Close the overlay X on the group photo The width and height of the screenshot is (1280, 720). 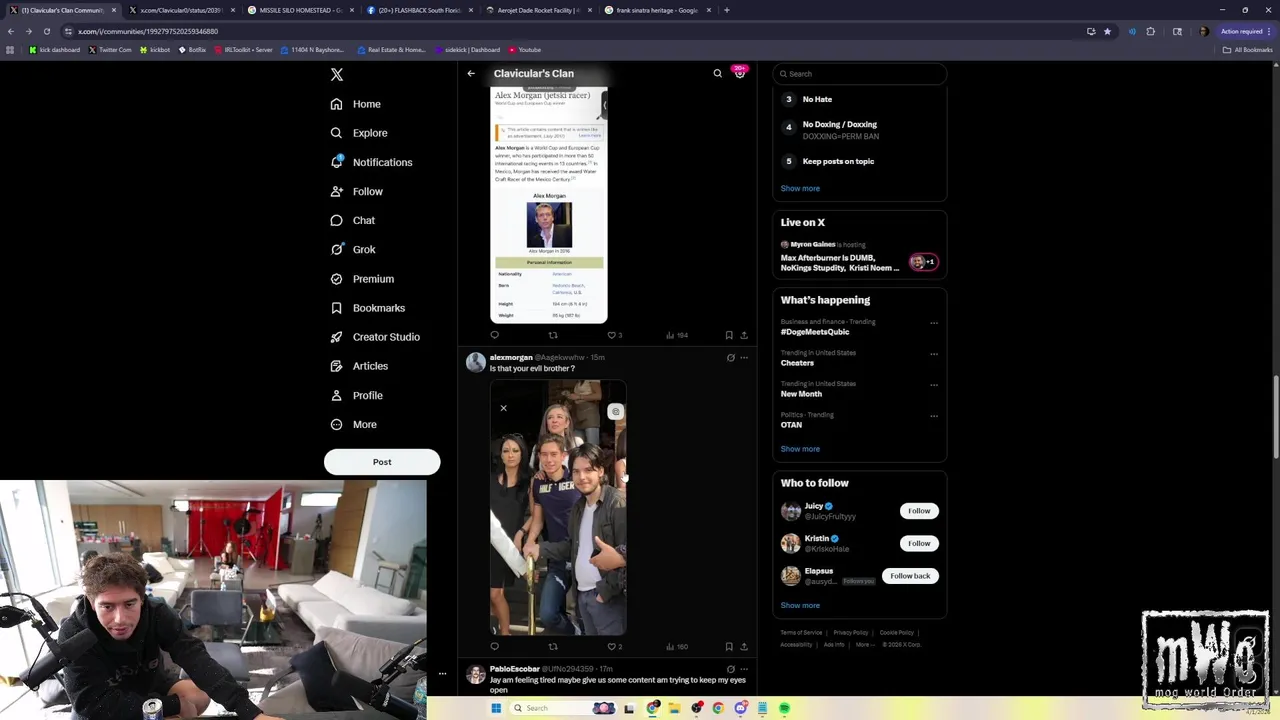coord(503,408)
